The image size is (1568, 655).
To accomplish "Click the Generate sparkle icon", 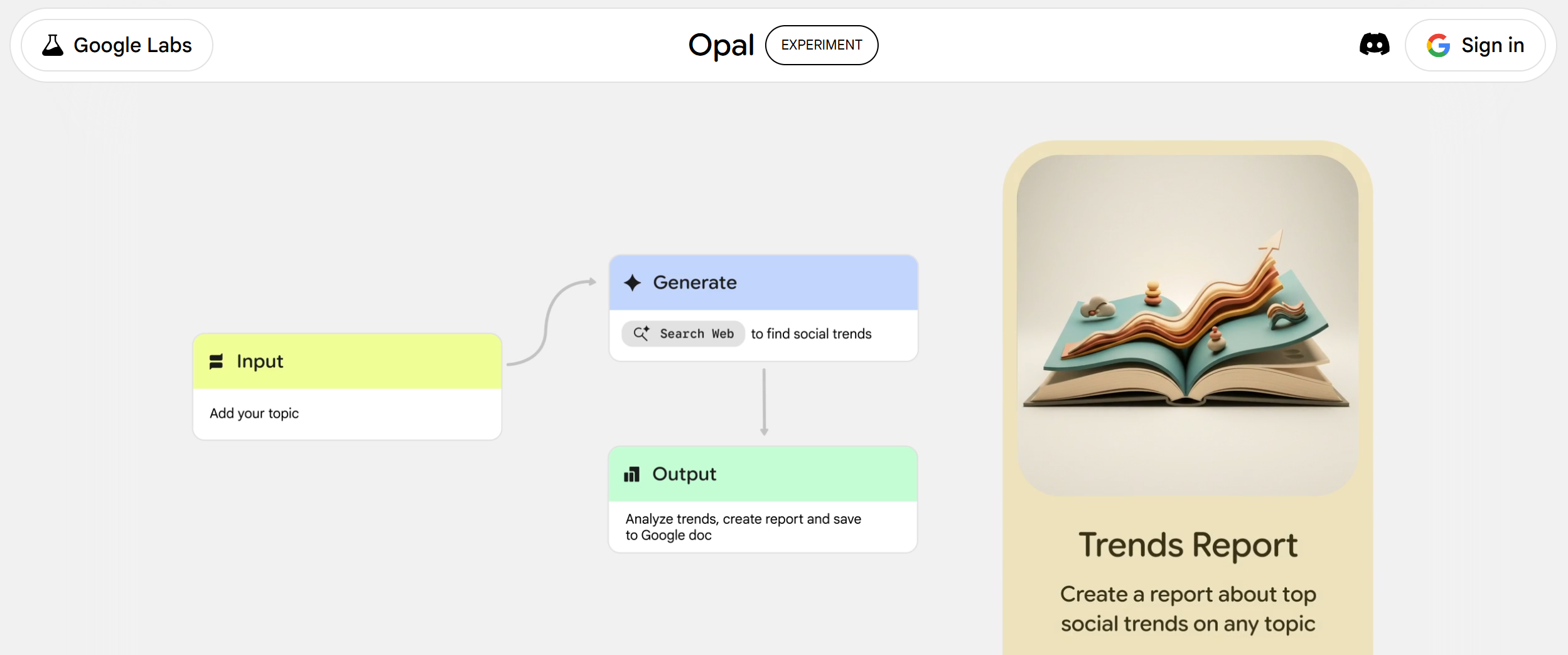I will click(x=632, y=283).
